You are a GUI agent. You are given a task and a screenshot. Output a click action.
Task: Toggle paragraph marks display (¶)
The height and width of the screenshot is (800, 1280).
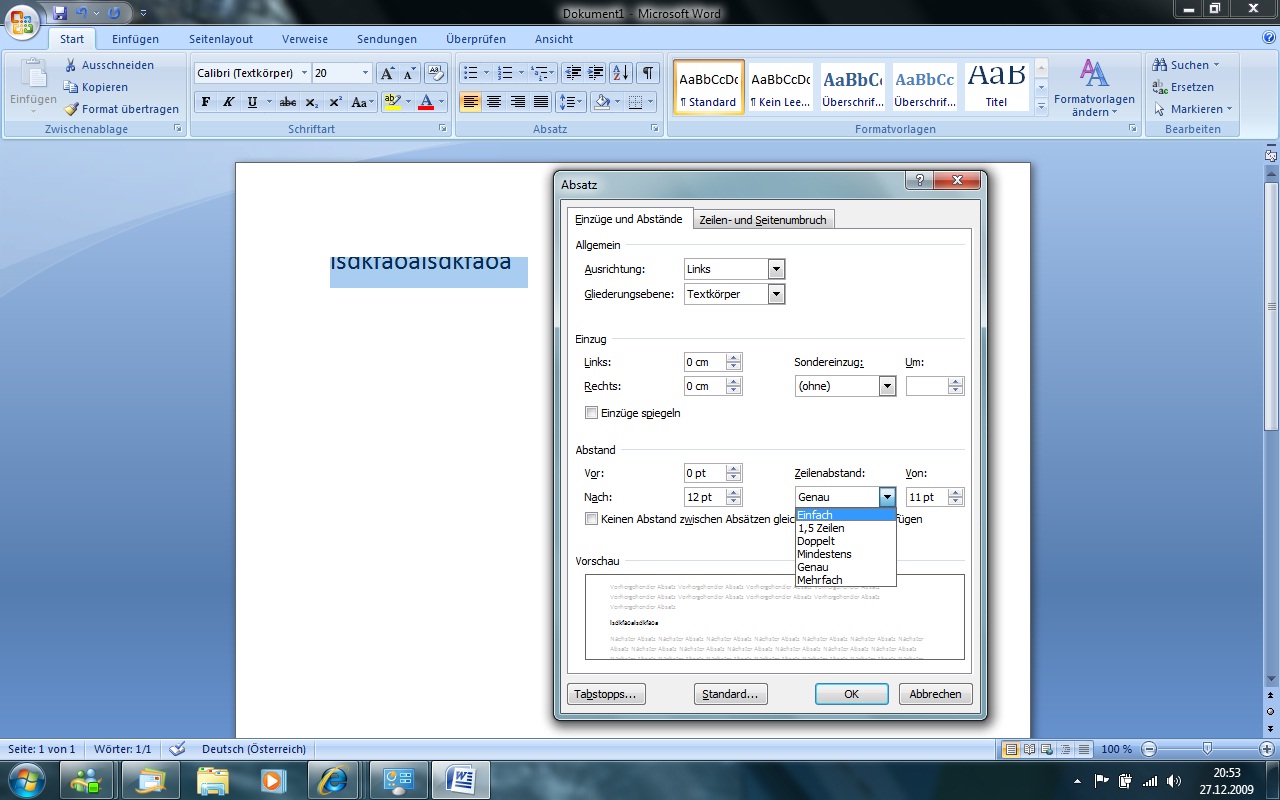648,73
